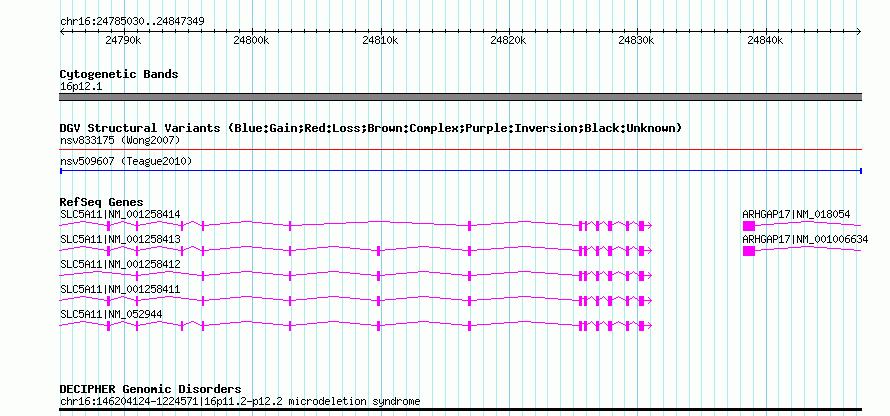Open SLC5A11|NM_052944 transcript label
890x416 pixels.
[111, 314]
